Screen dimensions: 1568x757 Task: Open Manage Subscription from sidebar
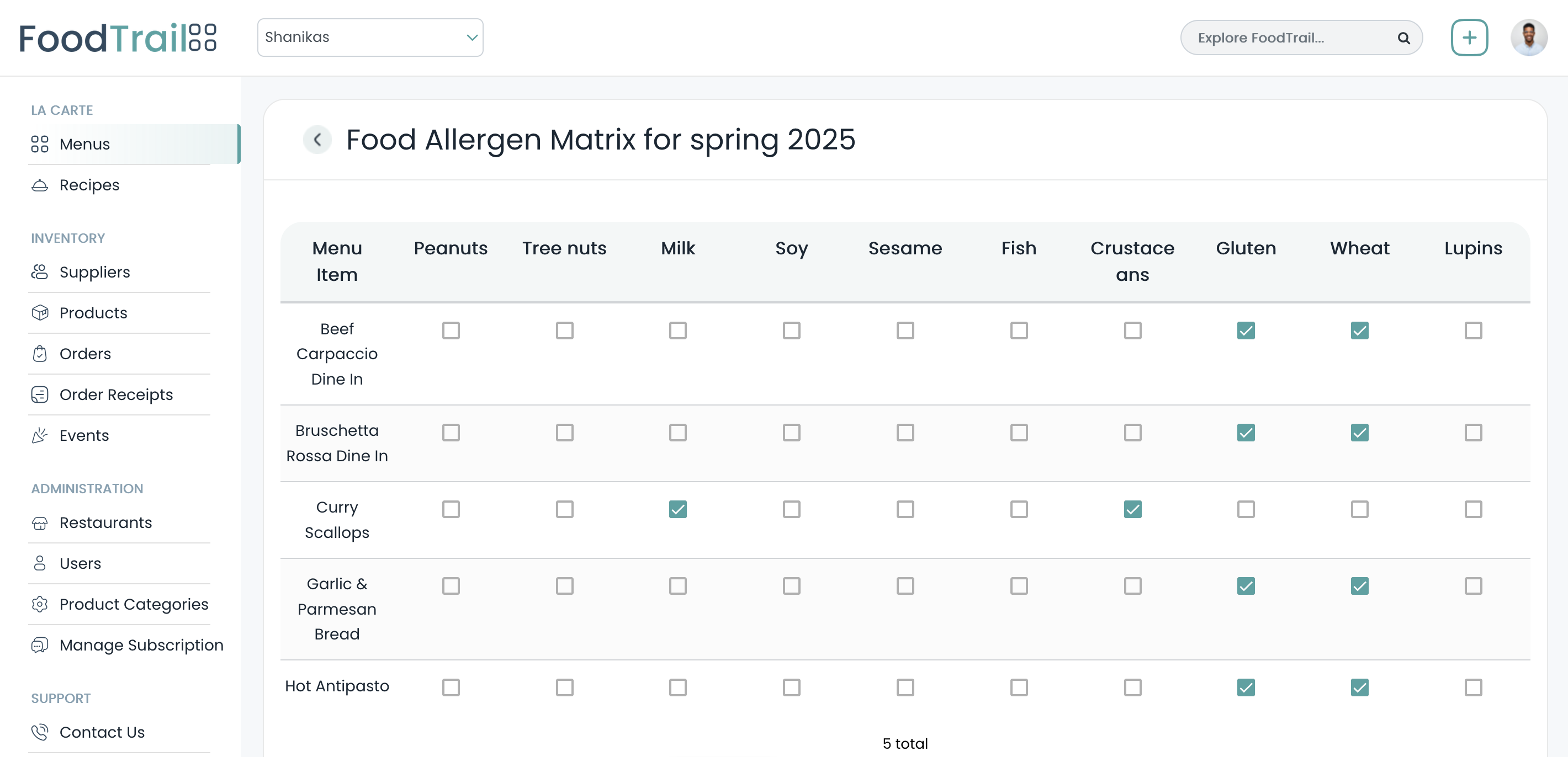click(141, 644)
